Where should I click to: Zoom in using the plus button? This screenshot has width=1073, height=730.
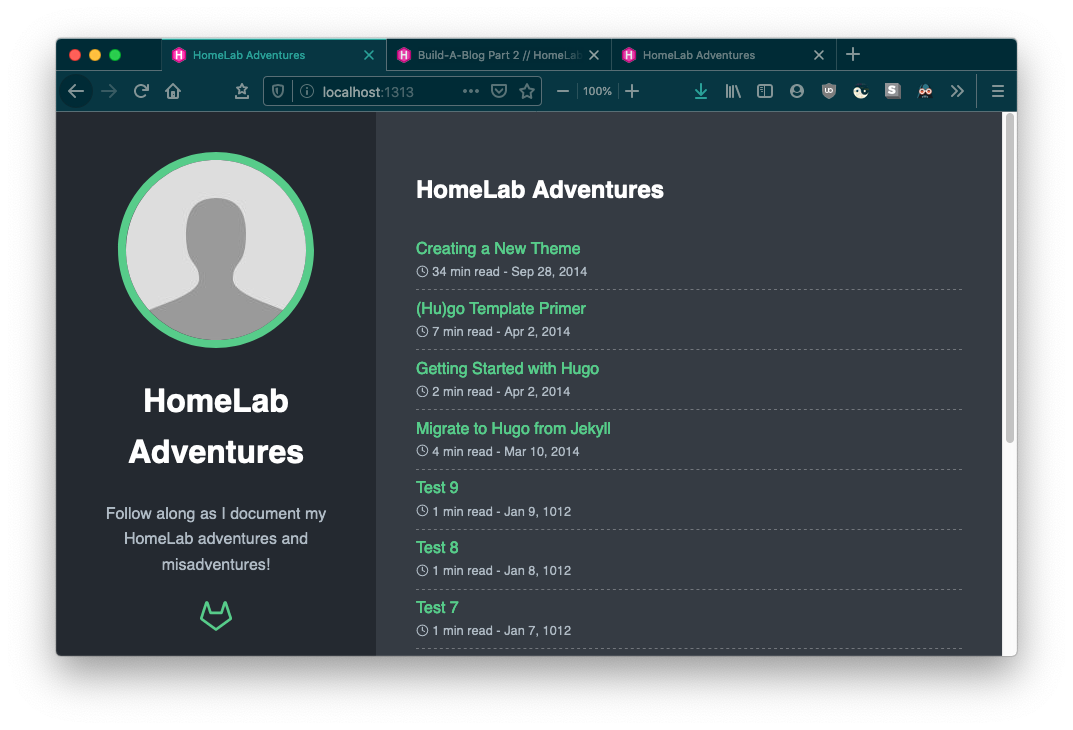tap(632, 91)
